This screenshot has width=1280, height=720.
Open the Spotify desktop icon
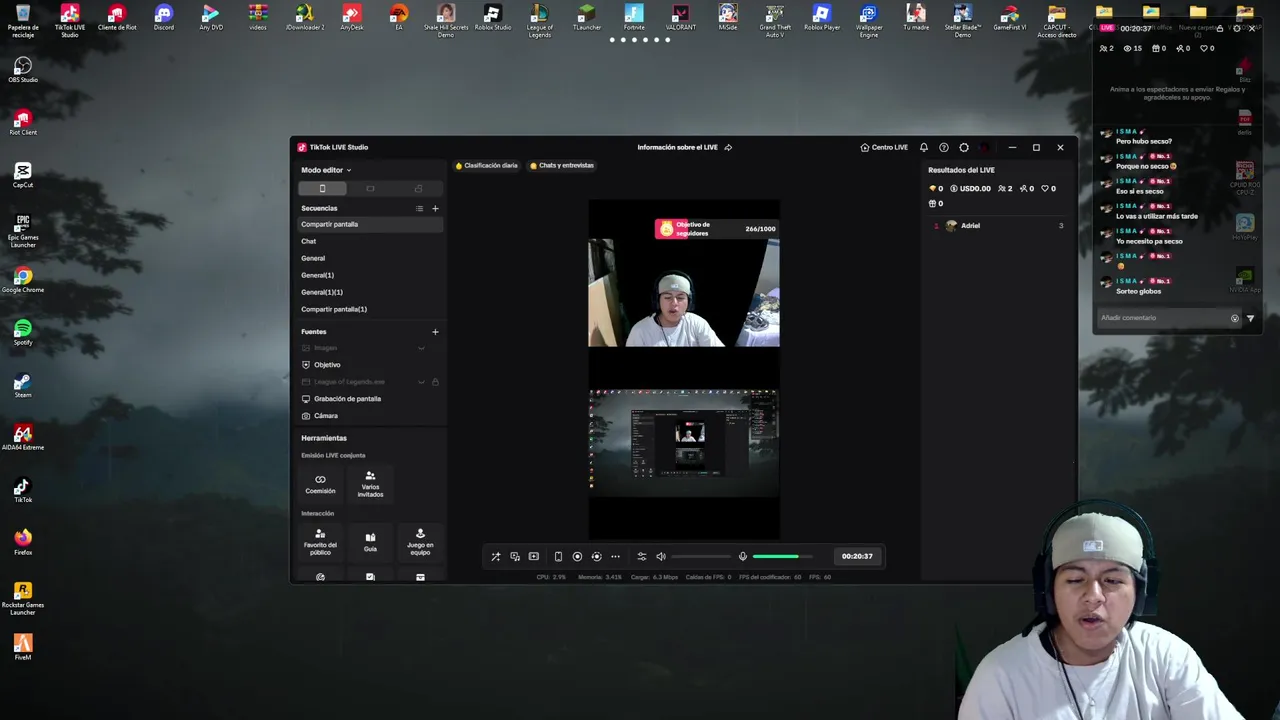pyautogui.click(x=23, y=332)
